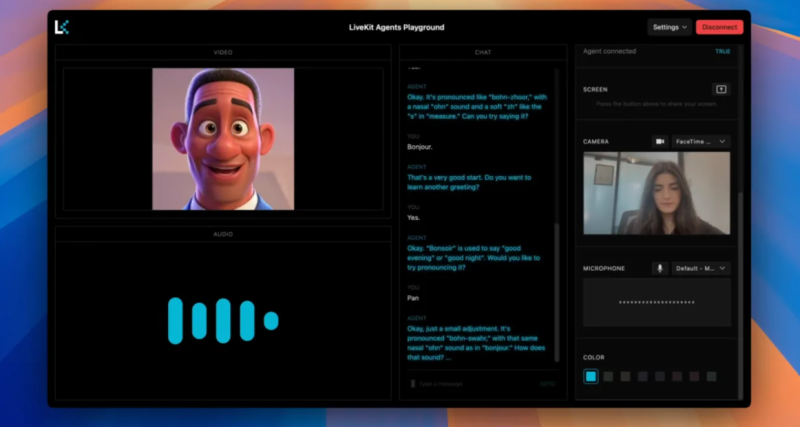Screen dimensions: 800x427
Task: Click the screen share icon button
Action: coord(720,89)
